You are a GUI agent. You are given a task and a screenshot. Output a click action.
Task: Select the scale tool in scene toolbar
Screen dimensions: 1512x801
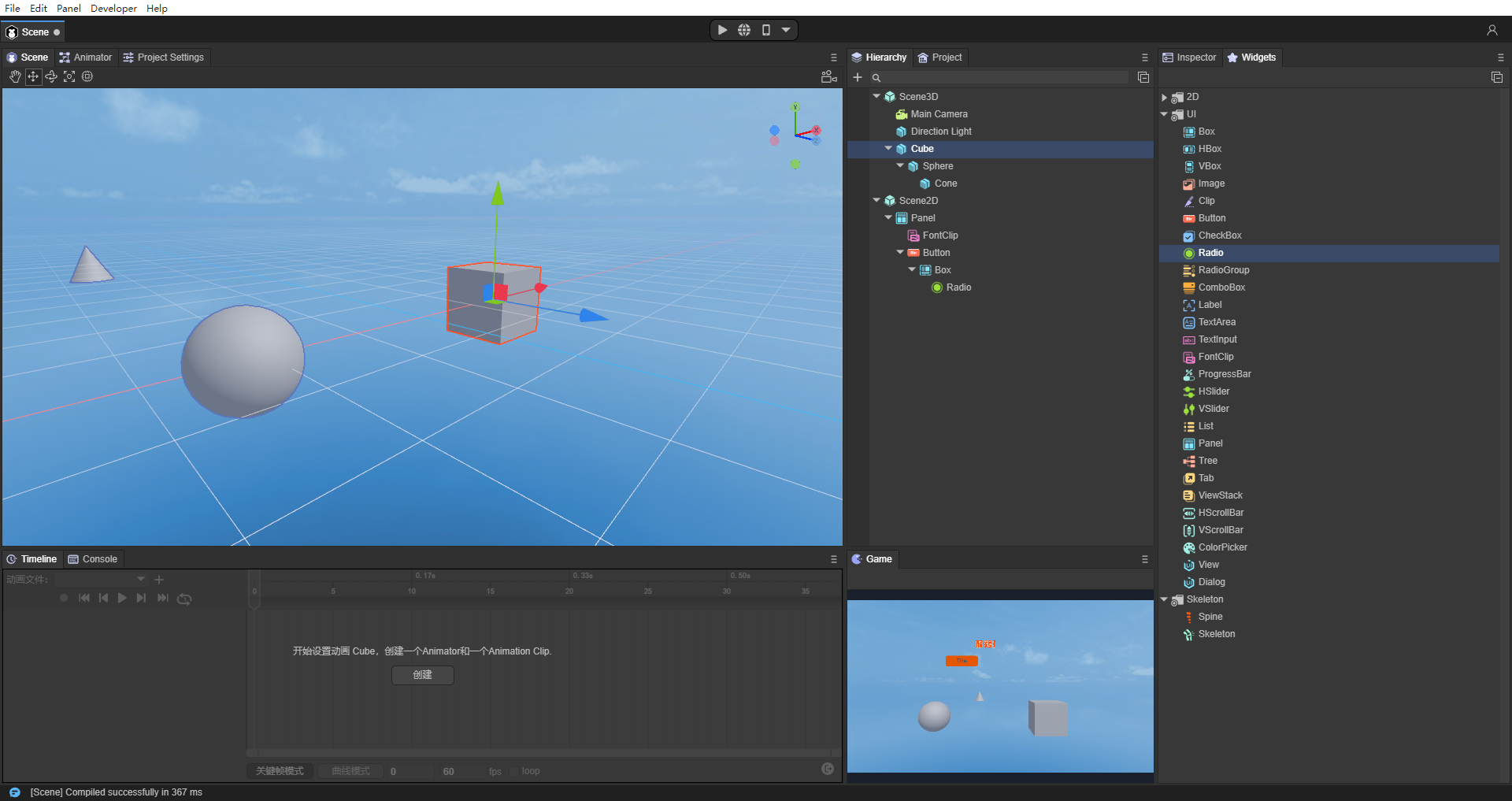pos(69,76)
